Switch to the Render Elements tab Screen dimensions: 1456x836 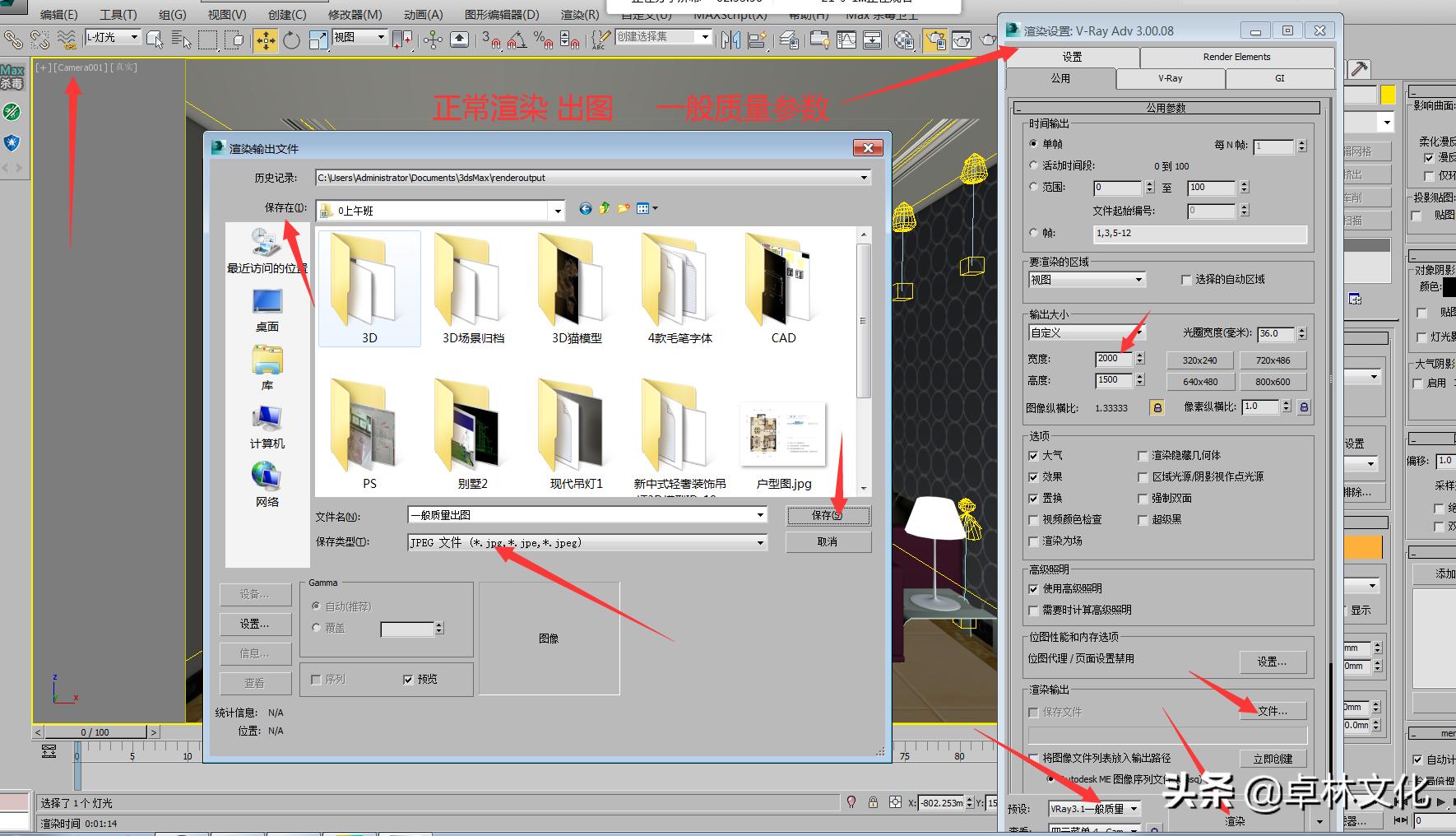point(1236,57)
